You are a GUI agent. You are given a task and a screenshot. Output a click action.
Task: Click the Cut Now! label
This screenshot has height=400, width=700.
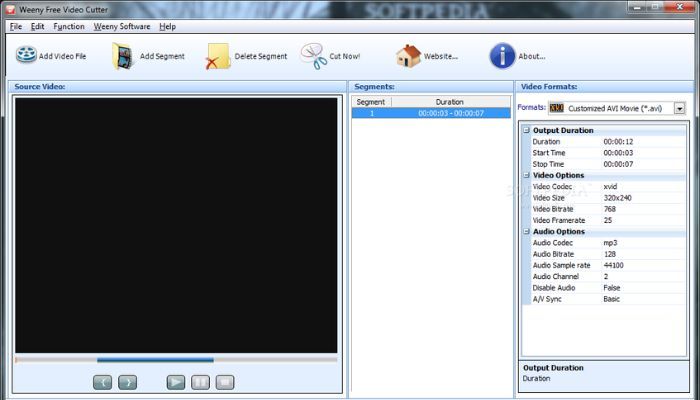(x=345, y=56)
